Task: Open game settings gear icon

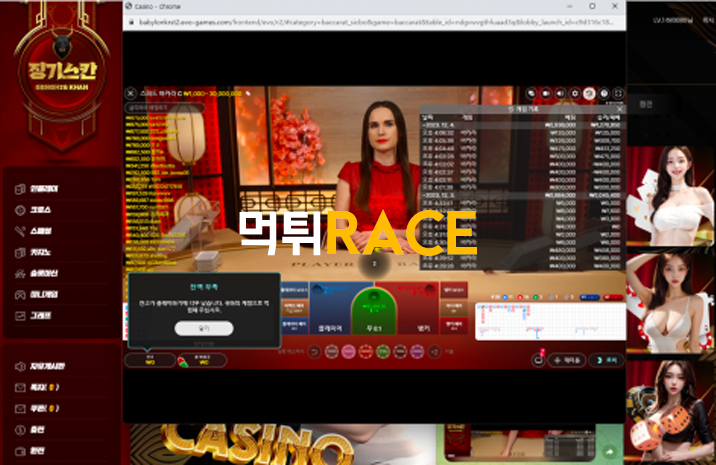Action: (x=575, y=93)
